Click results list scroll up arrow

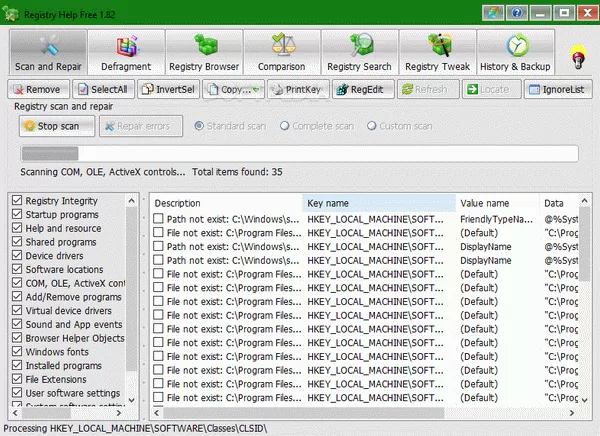[x=585, y=201]
